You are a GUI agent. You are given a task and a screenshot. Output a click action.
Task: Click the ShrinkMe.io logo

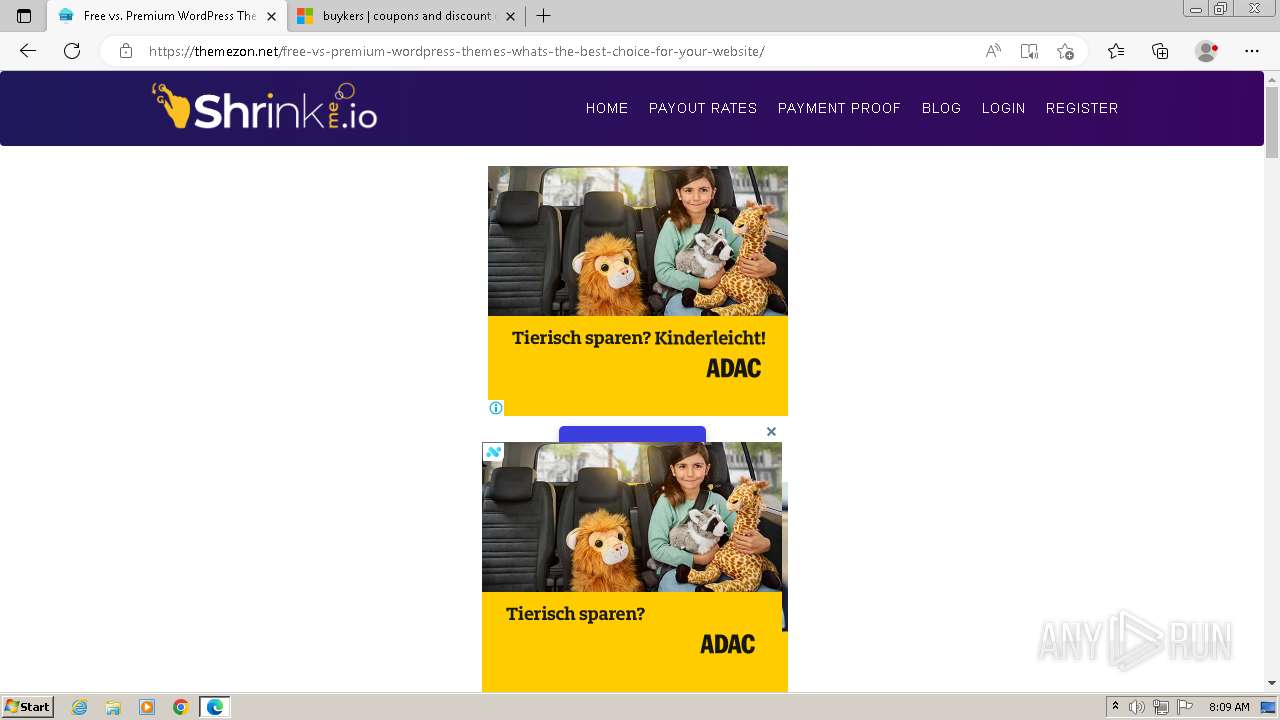[x=265, y=107]
